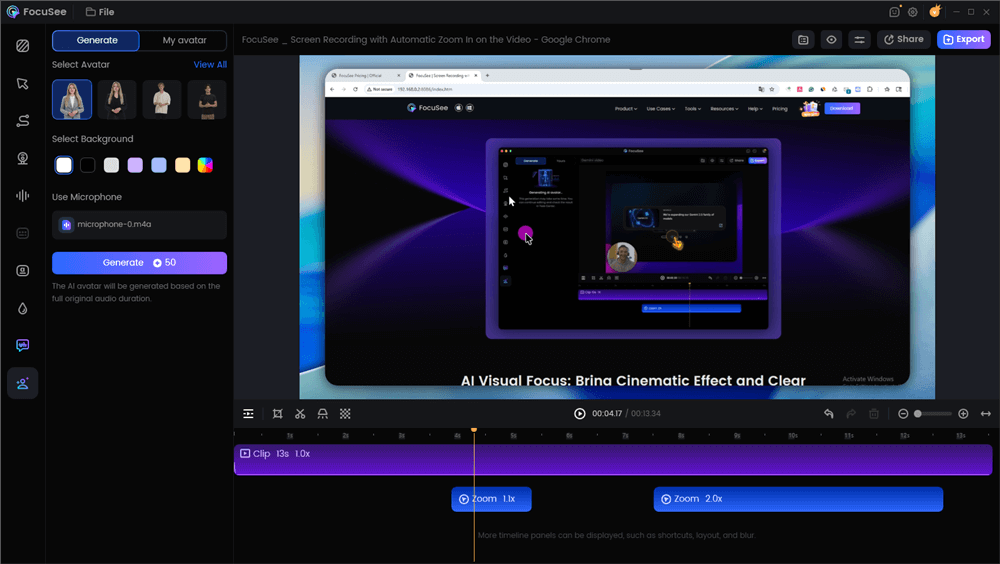Open the File menu

coord(98,12)
